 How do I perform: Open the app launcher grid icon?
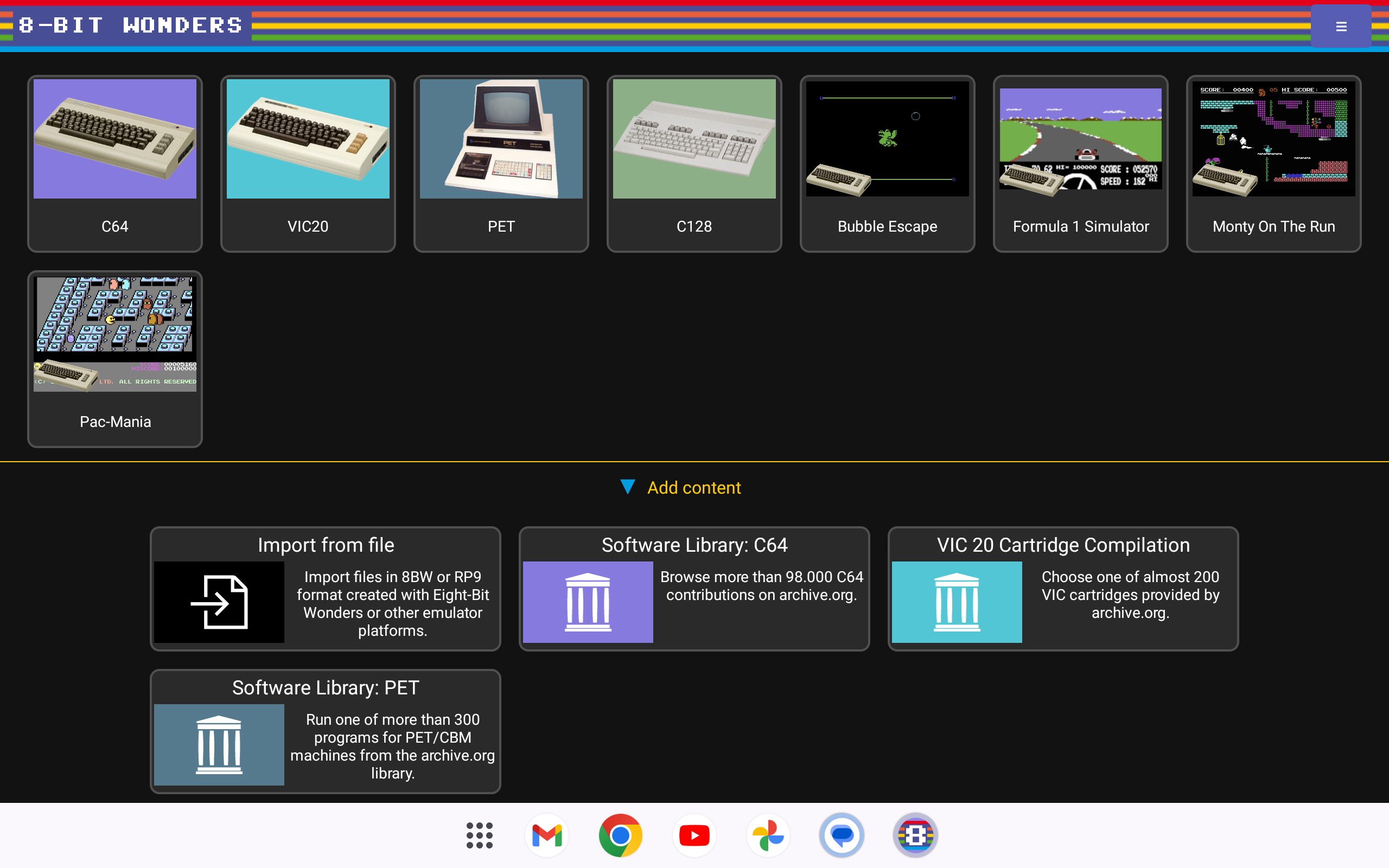(x=479, y=835)
